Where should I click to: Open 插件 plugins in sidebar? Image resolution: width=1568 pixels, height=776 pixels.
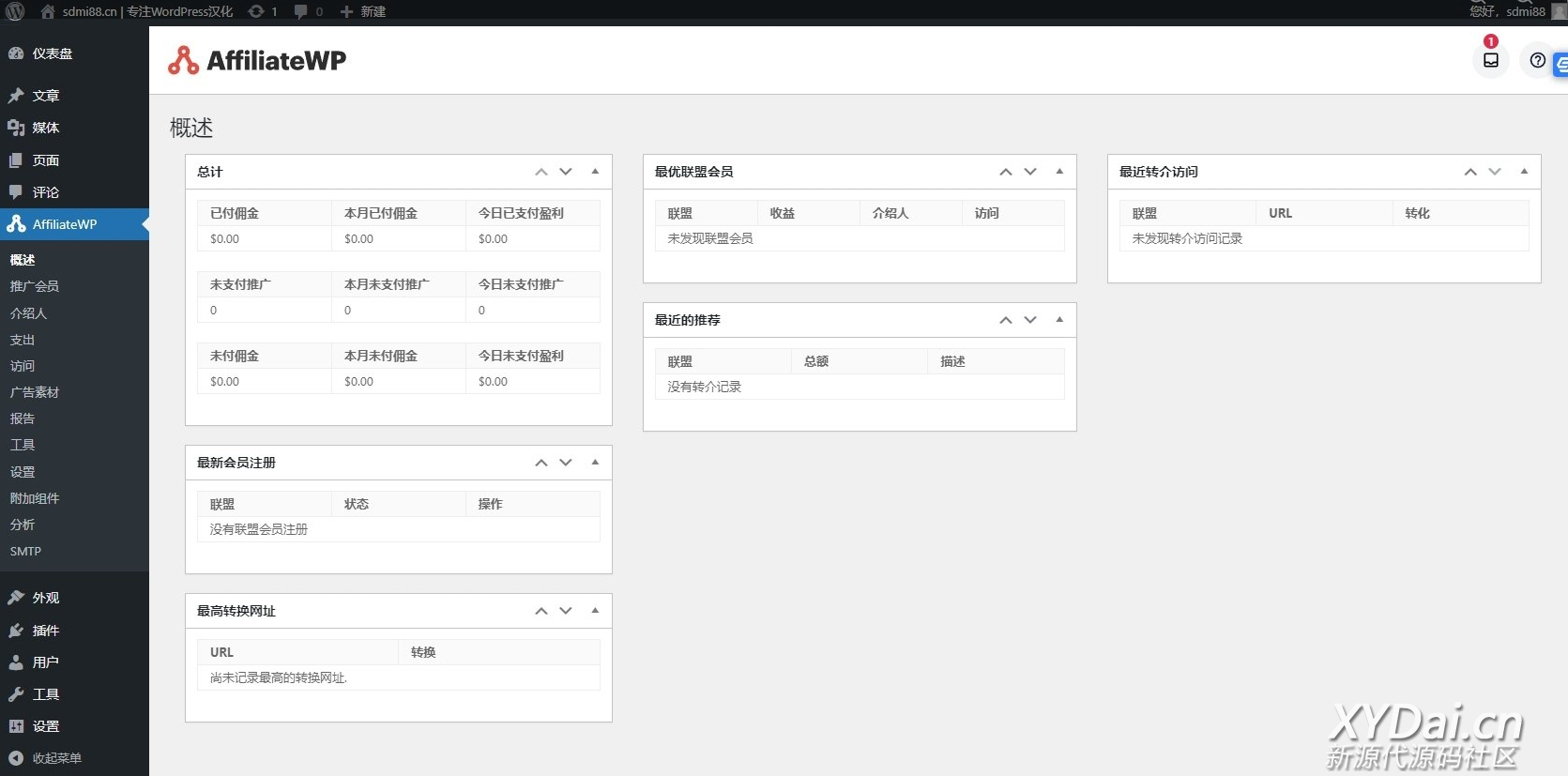coord(45,631)
